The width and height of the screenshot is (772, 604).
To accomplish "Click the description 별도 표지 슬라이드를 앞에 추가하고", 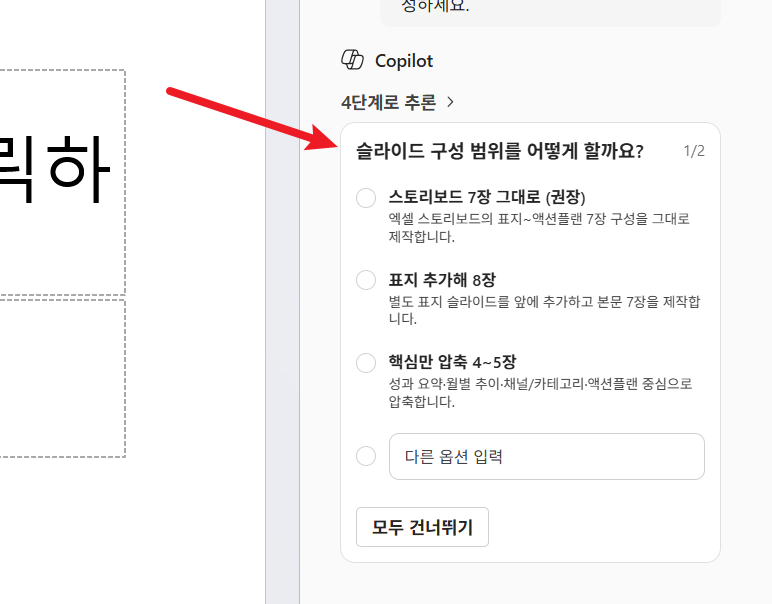I will point(490,301).
